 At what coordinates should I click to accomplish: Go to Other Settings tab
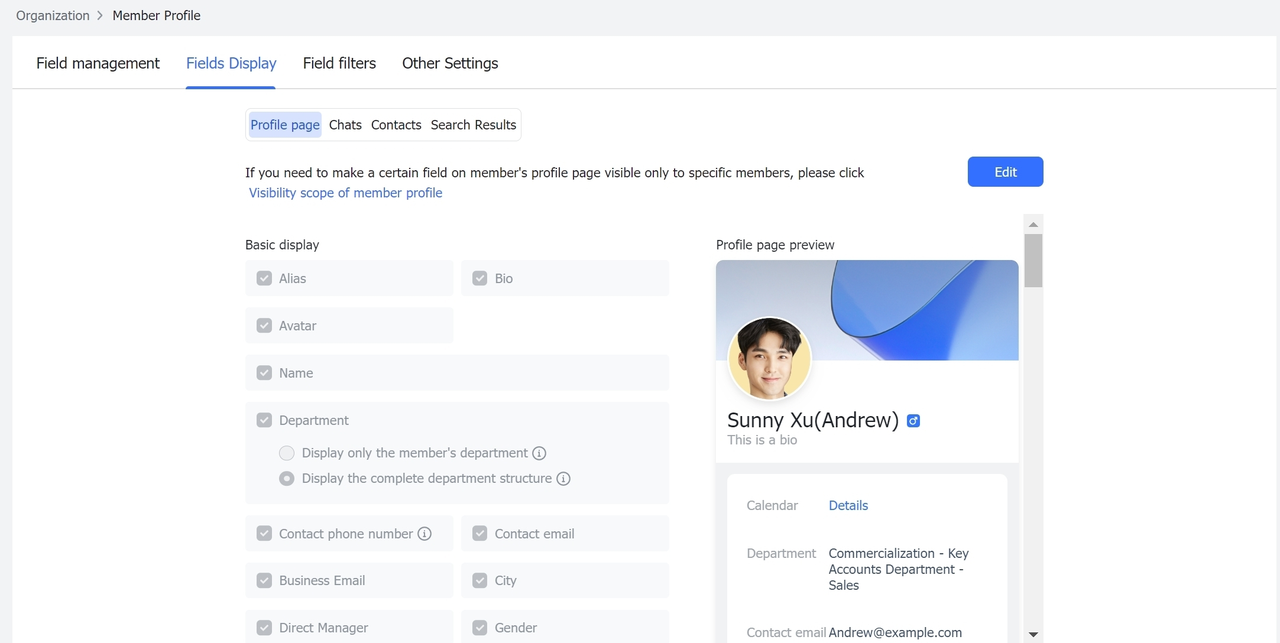pos(450,63)
